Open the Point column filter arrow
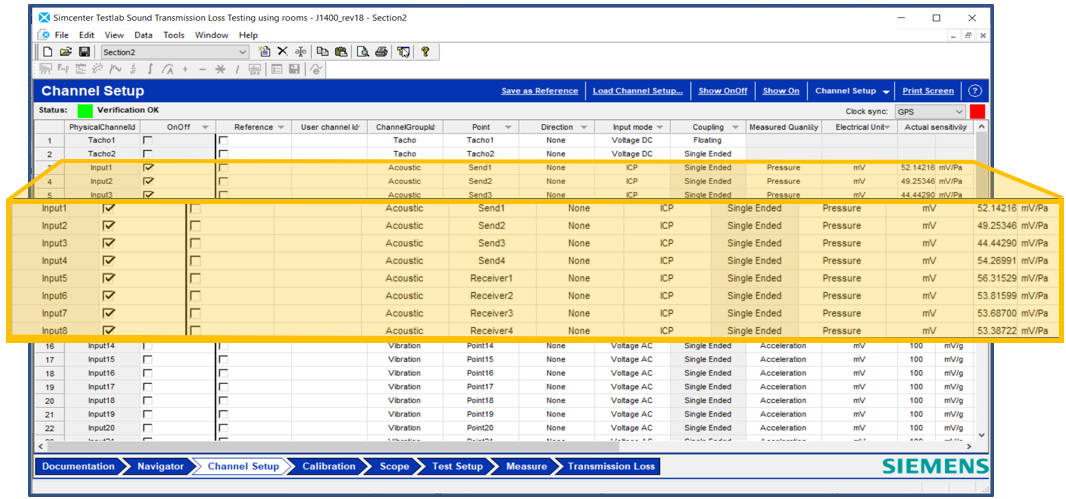Viewport: 1066px width, 499px height. (x=508, y=127)
